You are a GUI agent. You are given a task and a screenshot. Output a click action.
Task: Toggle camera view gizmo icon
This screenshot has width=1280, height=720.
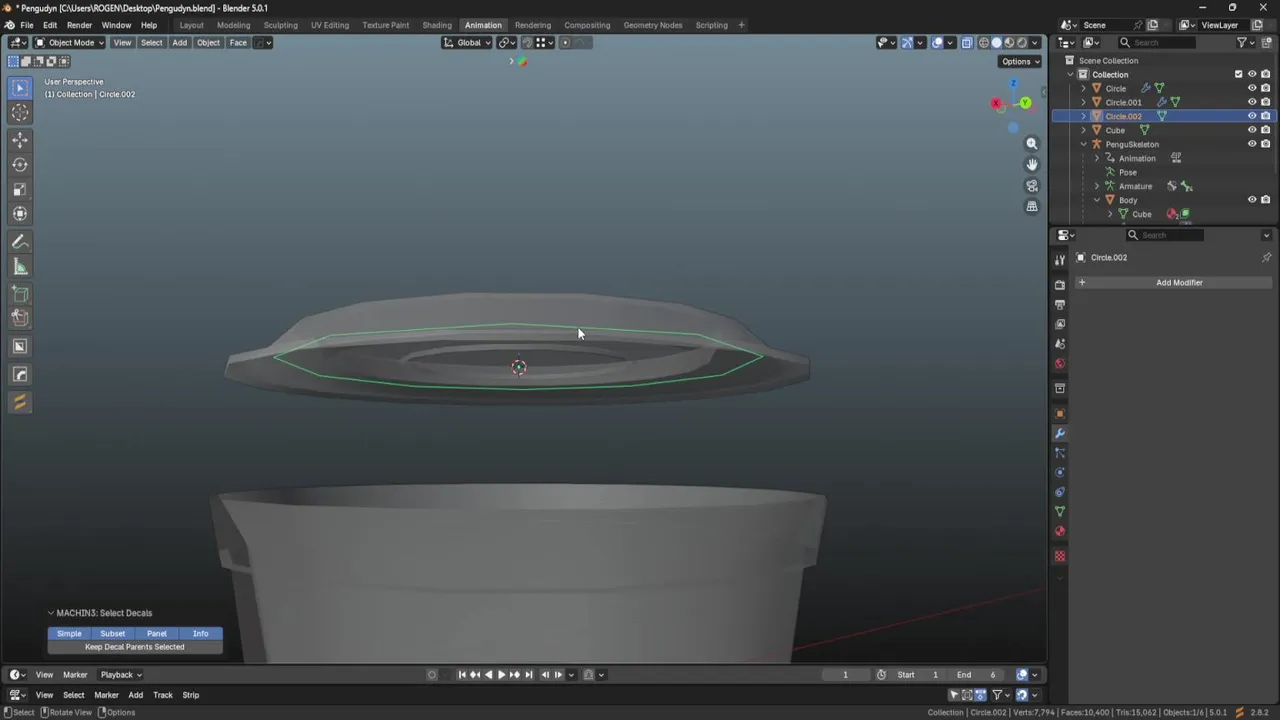[x=1032, y=185]
